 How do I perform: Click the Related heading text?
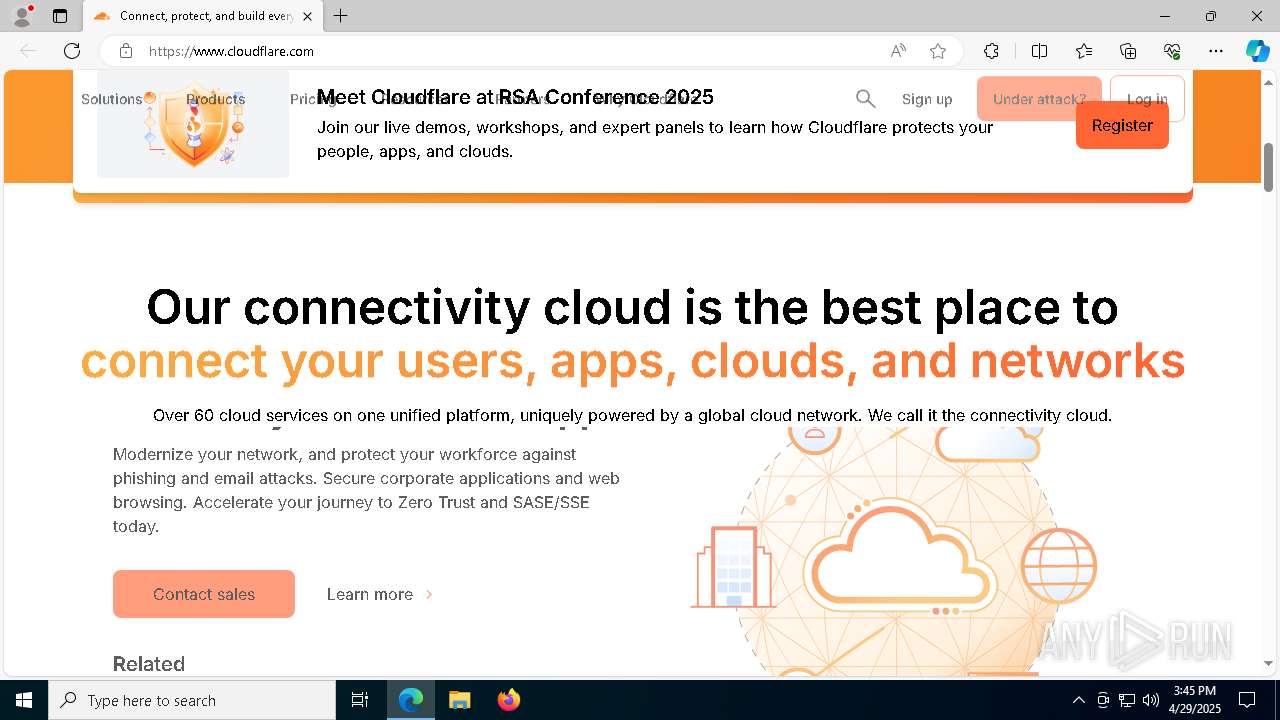click(x=149, y=664)
